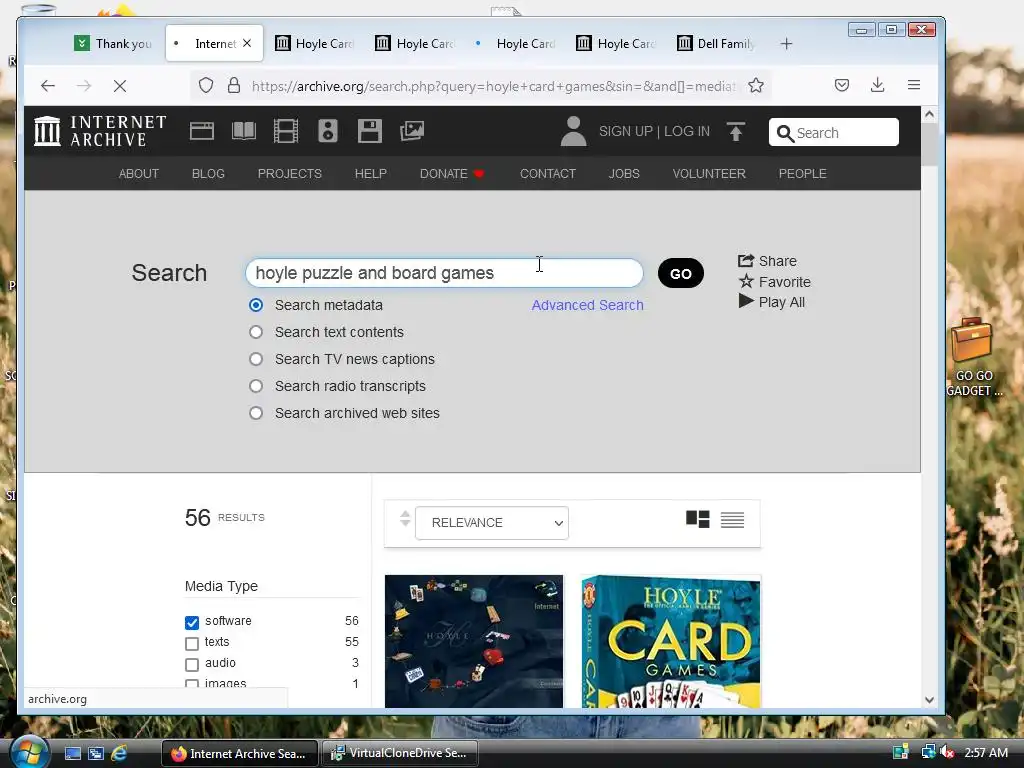Toggle sort direction arrows beside Relevance
Image resolution: width=1024 pixels, height=768 pixels.
coord(405,519)
